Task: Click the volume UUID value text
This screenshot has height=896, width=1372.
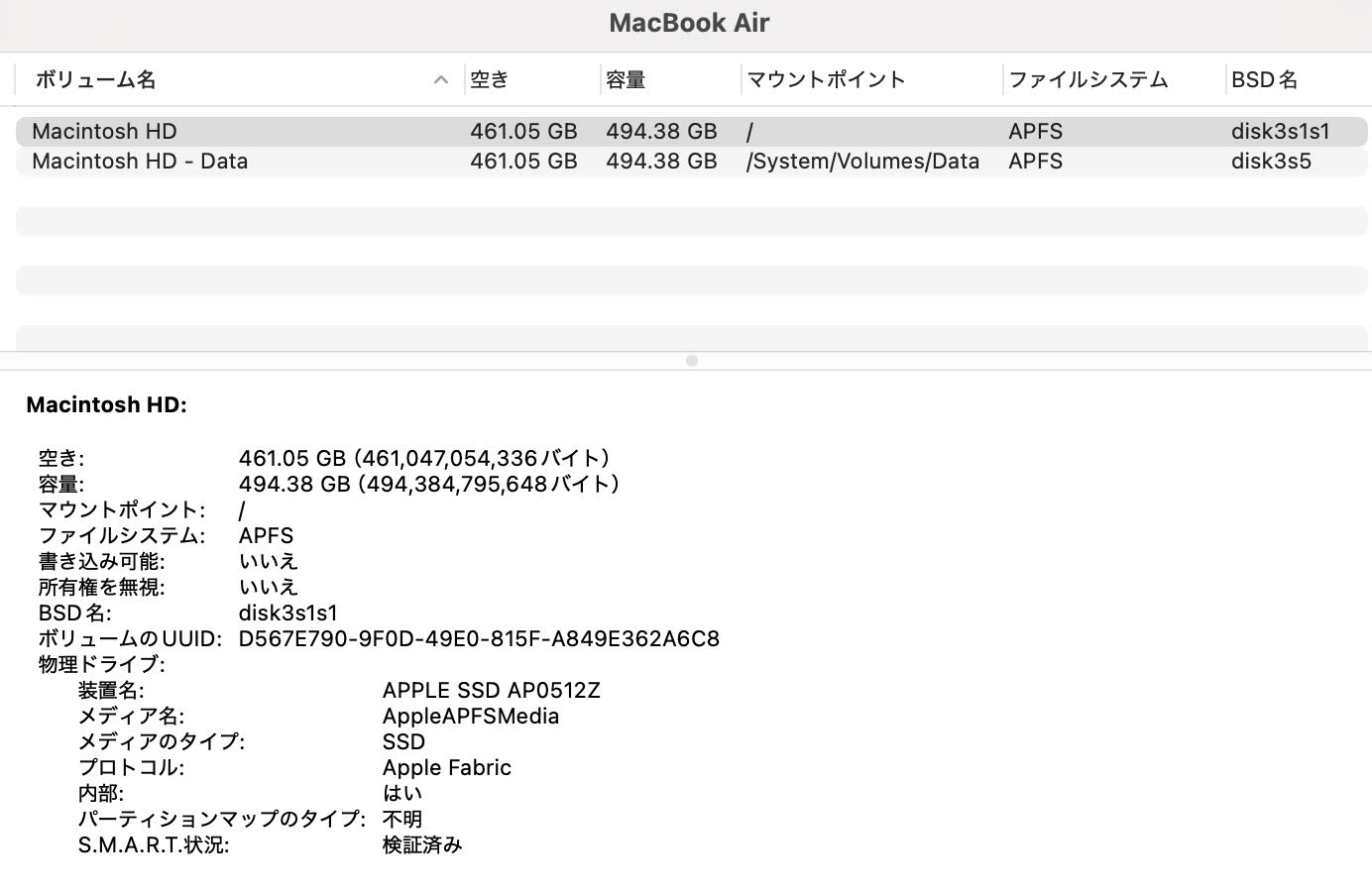Action: click(479, 638)
